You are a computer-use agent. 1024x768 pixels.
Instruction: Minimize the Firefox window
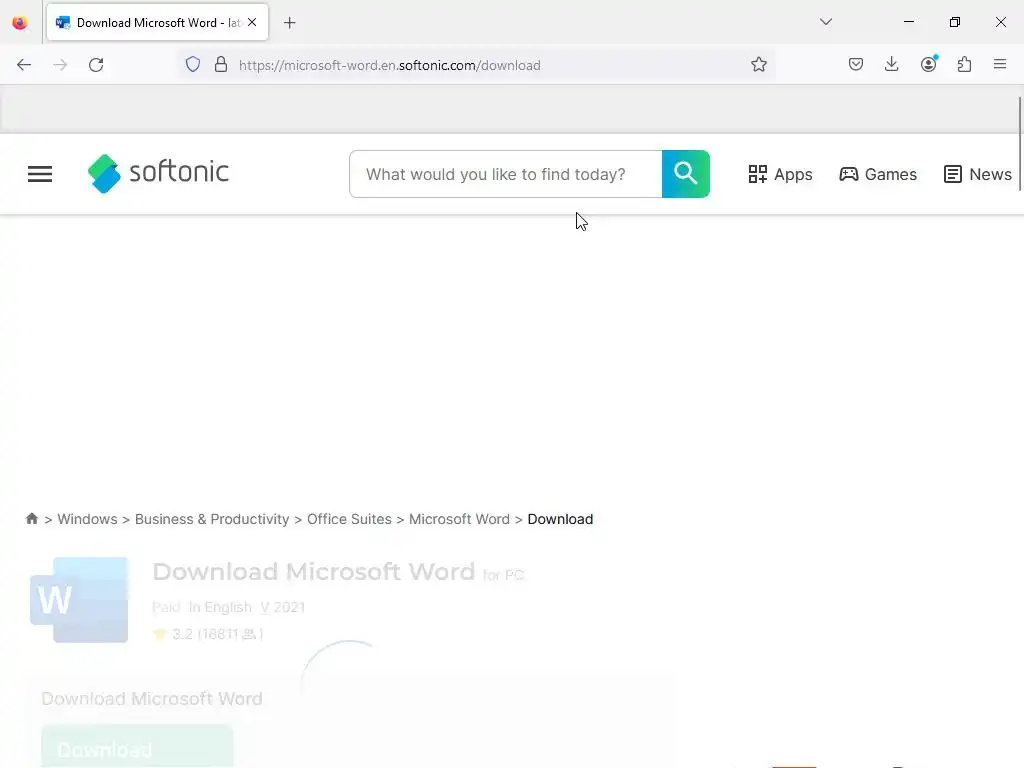point(908,22)
